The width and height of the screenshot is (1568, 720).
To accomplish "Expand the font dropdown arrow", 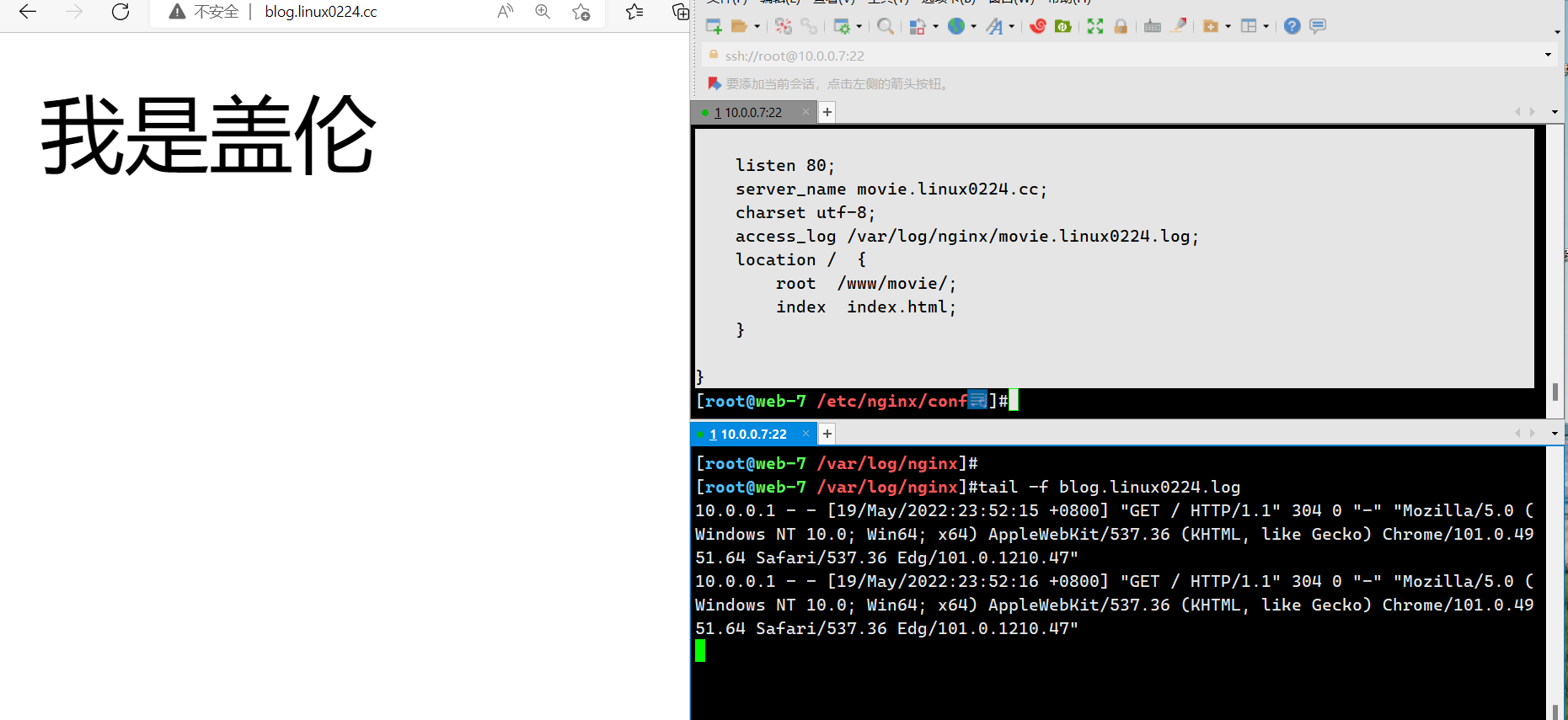I will click(1011, 26).
